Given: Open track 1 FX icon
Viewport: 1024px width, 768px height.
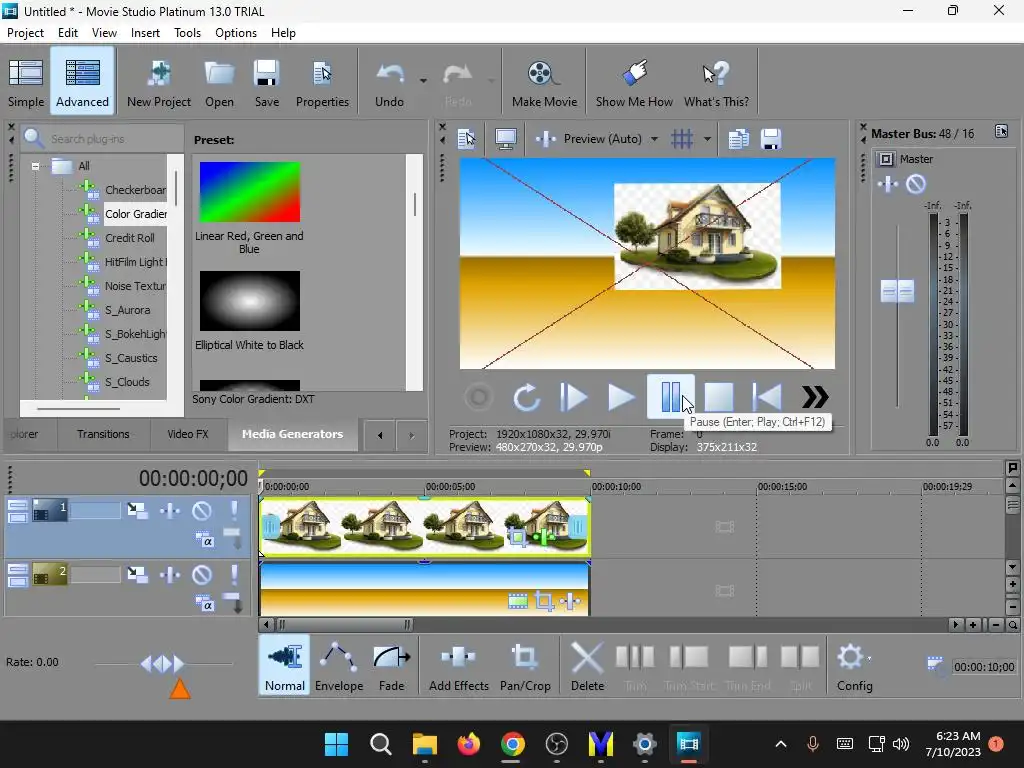Looking at the screenshot, I should (170, 510).
